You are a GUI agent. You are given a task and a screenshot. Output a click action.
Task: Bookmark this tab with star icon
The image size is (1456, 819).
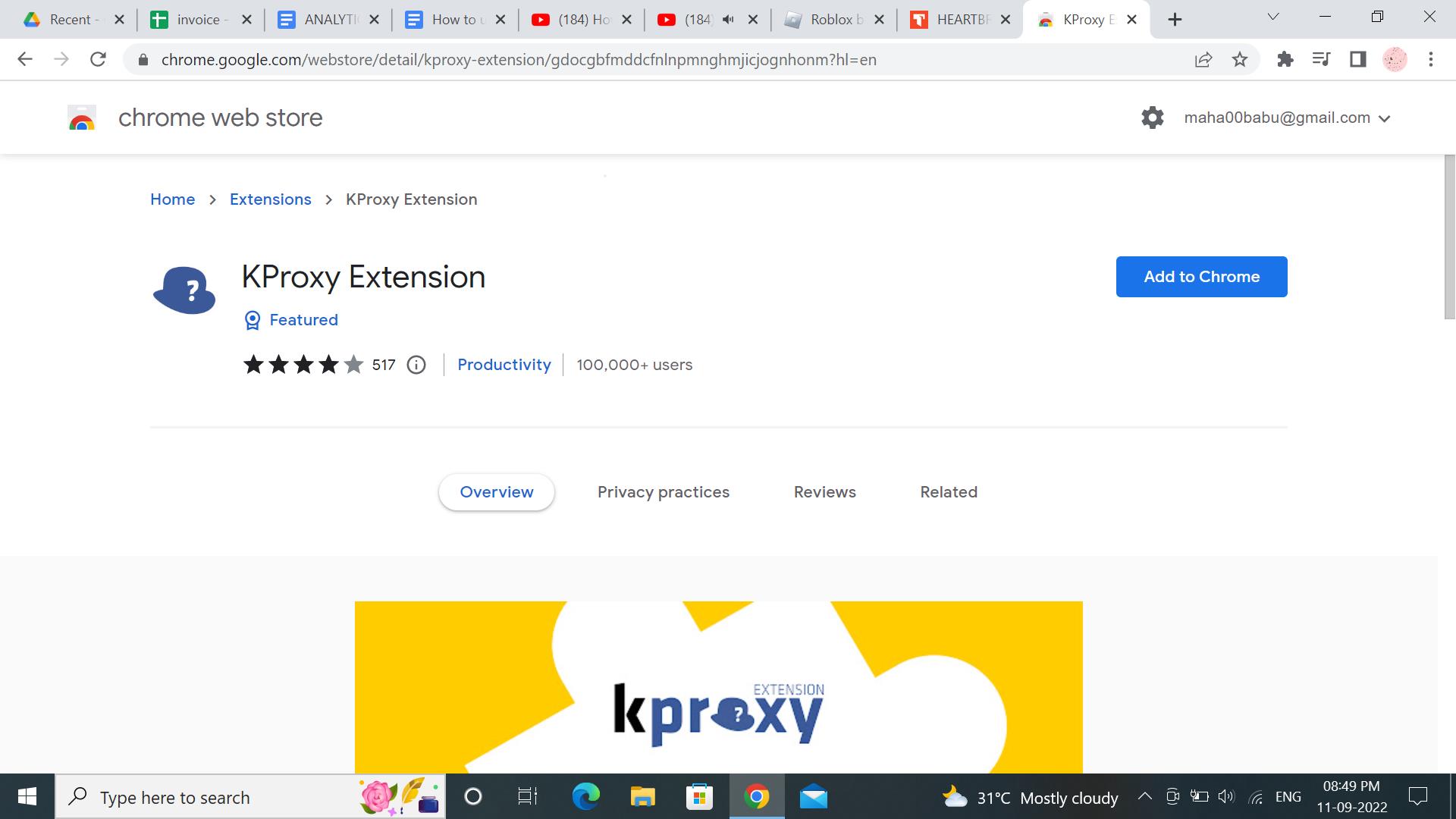[1240, 59]
